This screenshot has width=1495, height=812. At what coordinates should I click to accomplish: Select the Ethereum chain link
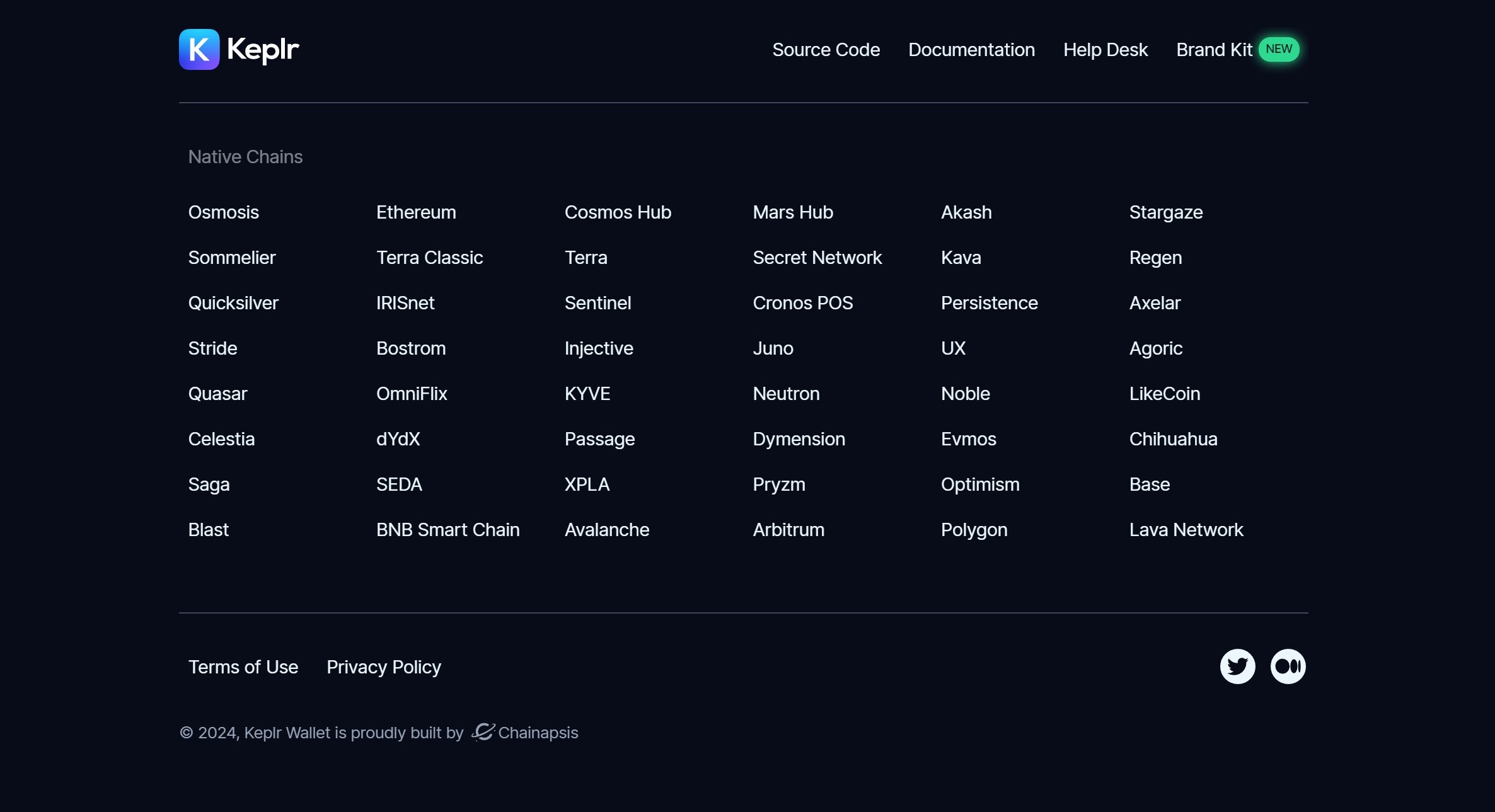click(x=416, y=212)
